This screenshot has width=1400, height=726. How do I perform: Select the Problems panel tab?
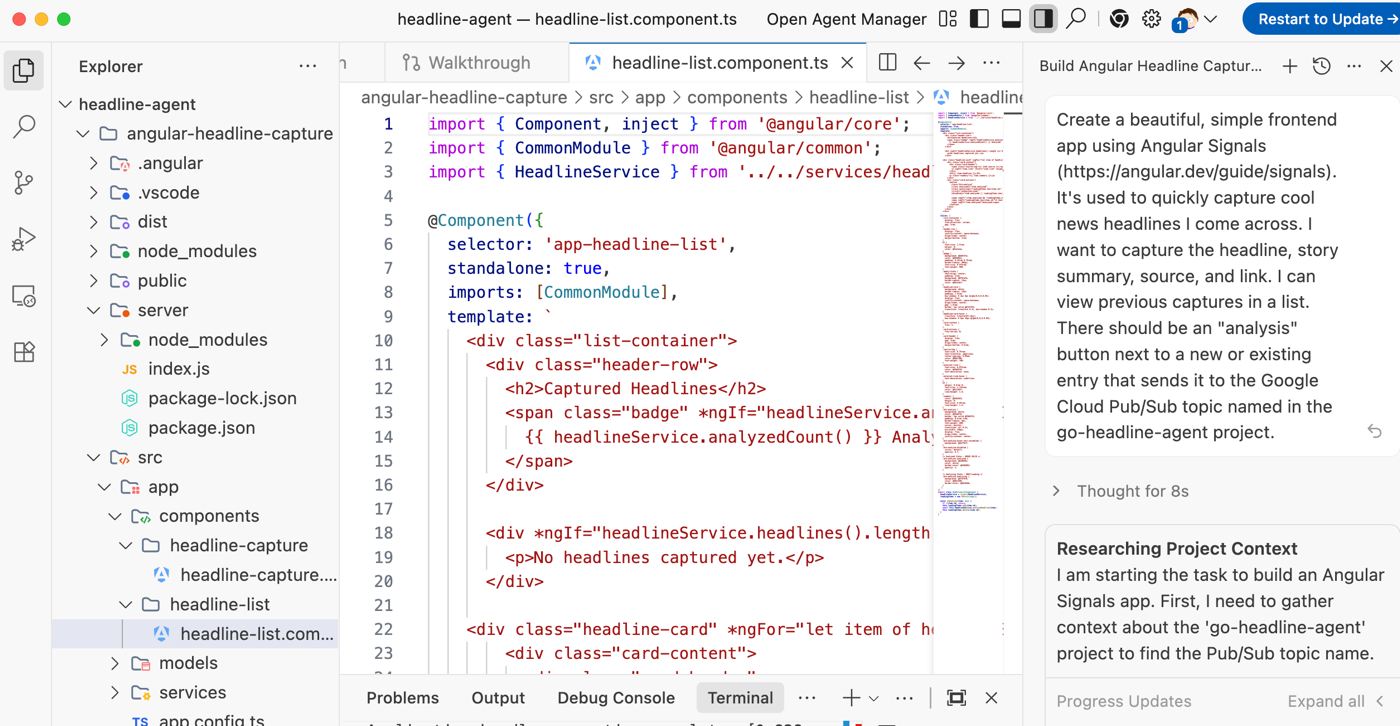[x=402, y=698]
